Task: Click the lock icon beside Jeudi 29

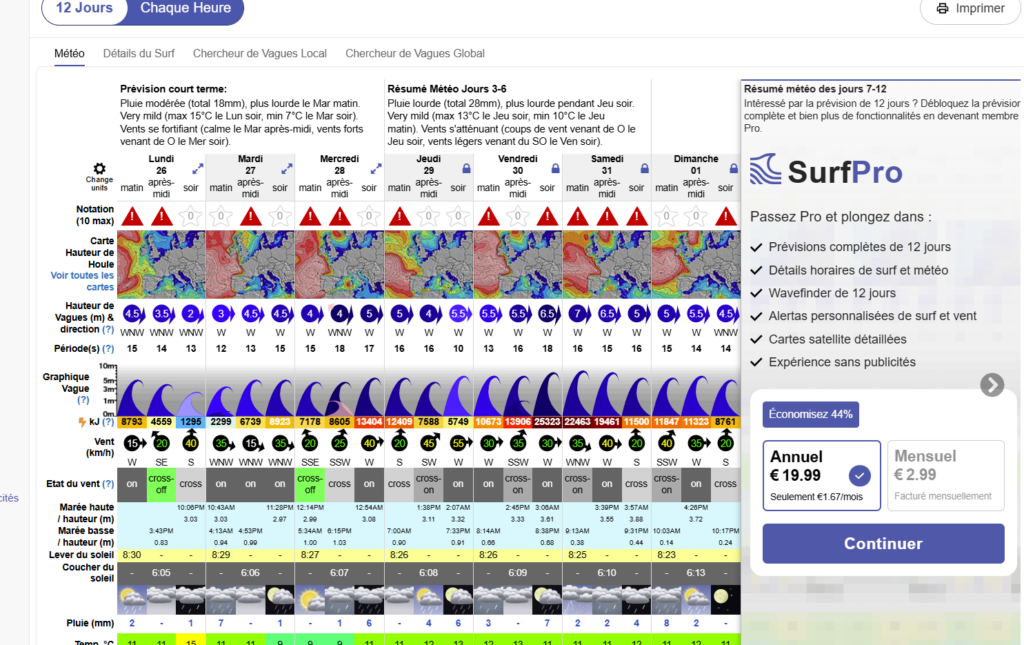Action: pyautogui.click(x=466, y=170)
